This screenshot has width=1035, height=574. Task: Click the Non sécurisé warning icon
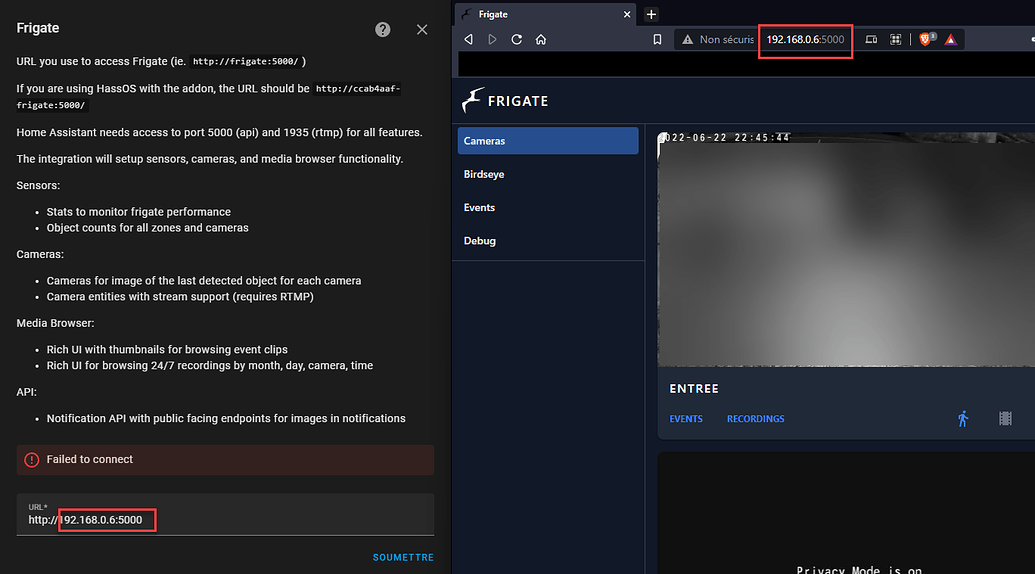687,40
